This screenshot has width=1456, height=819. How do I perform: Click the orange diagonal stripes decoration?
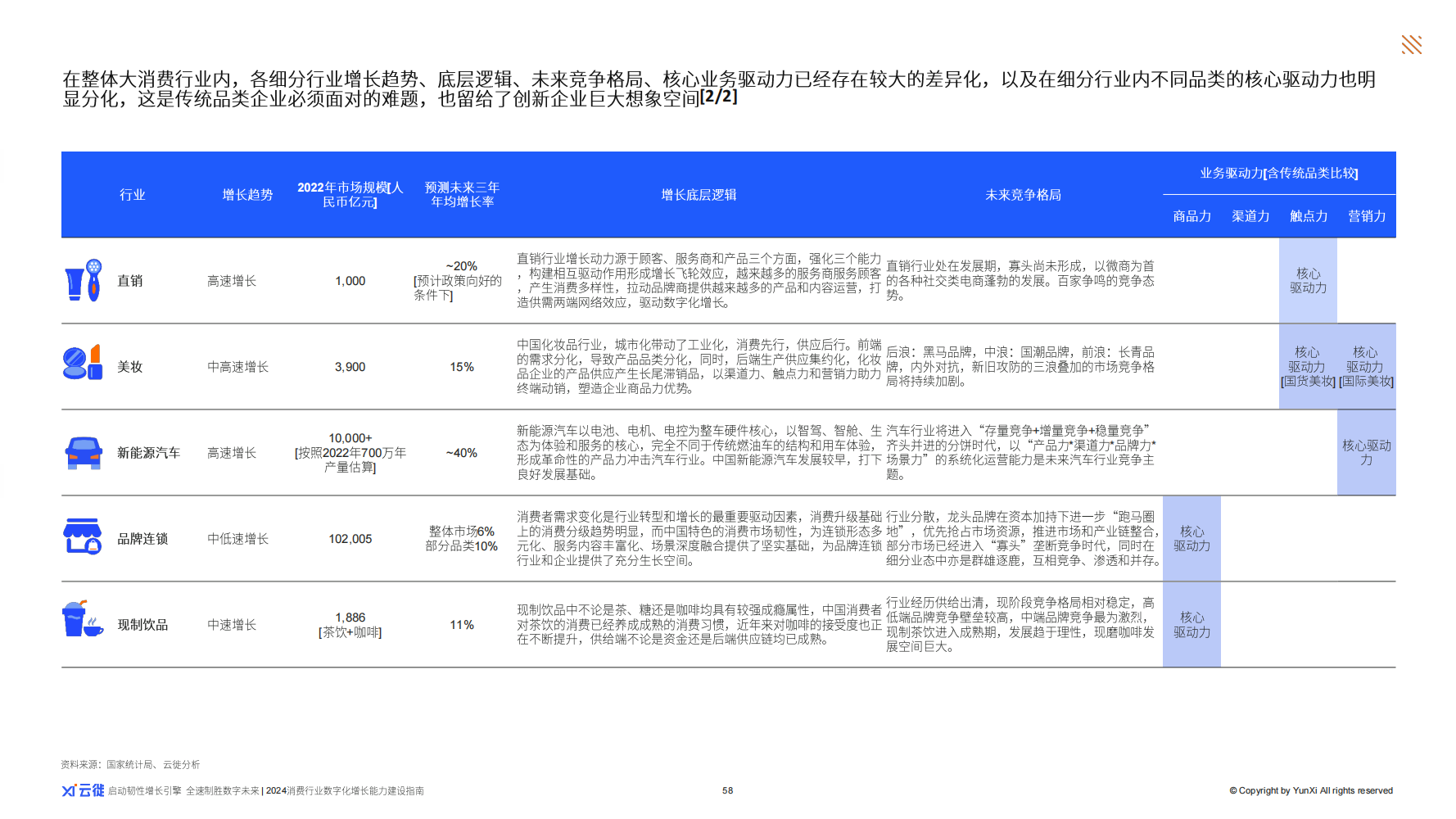tap(1411, 45)
